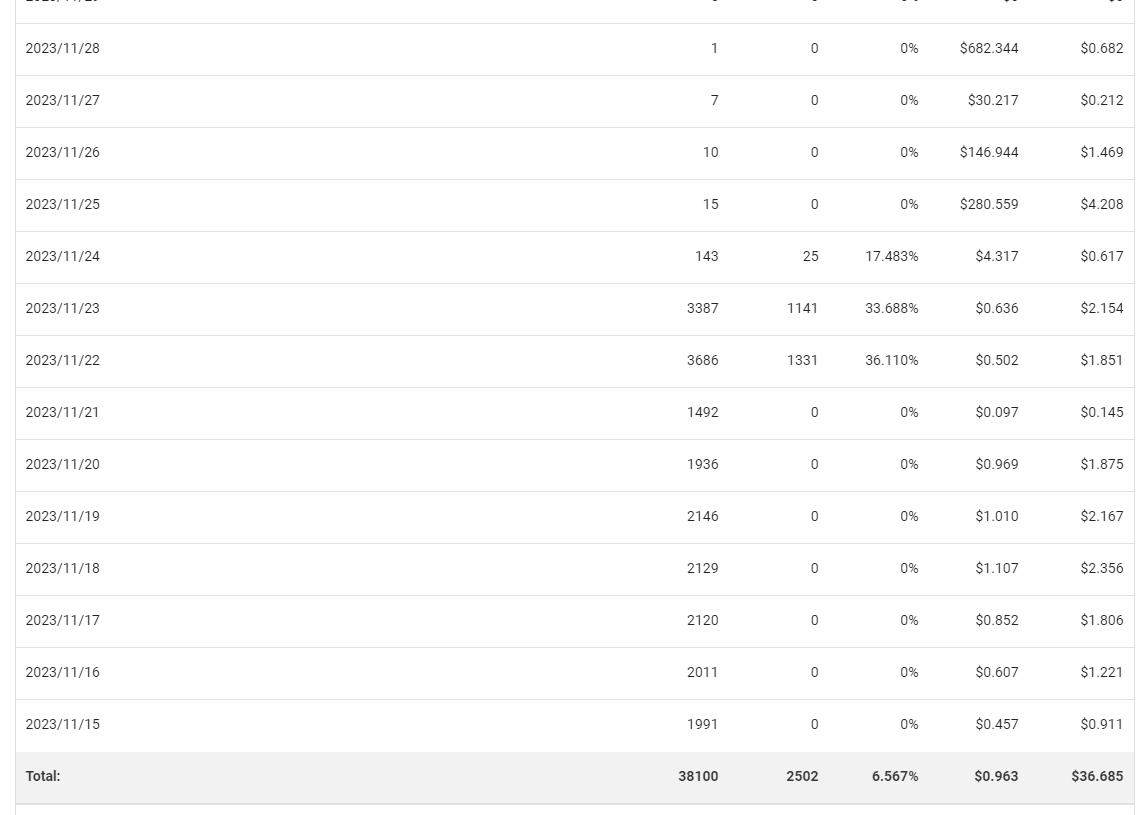This screenshot has width=1143, height=815.
Task: Select the $2.167 amount cell
Action: point(1101,516)
